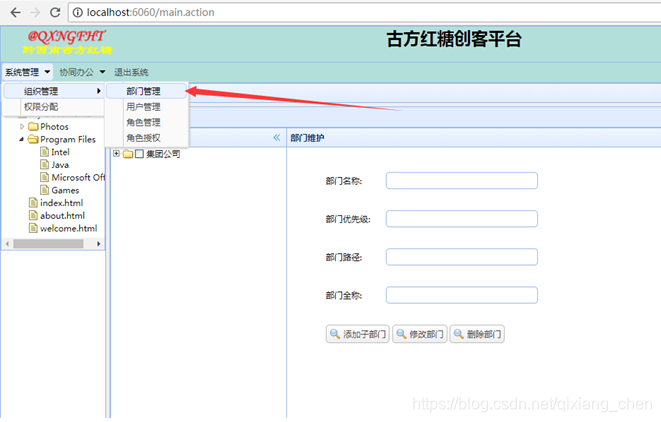Open the 协同办公 dropdown menu
The height and width of the screenshot is (422, 661).
click(x=82, y=72)
